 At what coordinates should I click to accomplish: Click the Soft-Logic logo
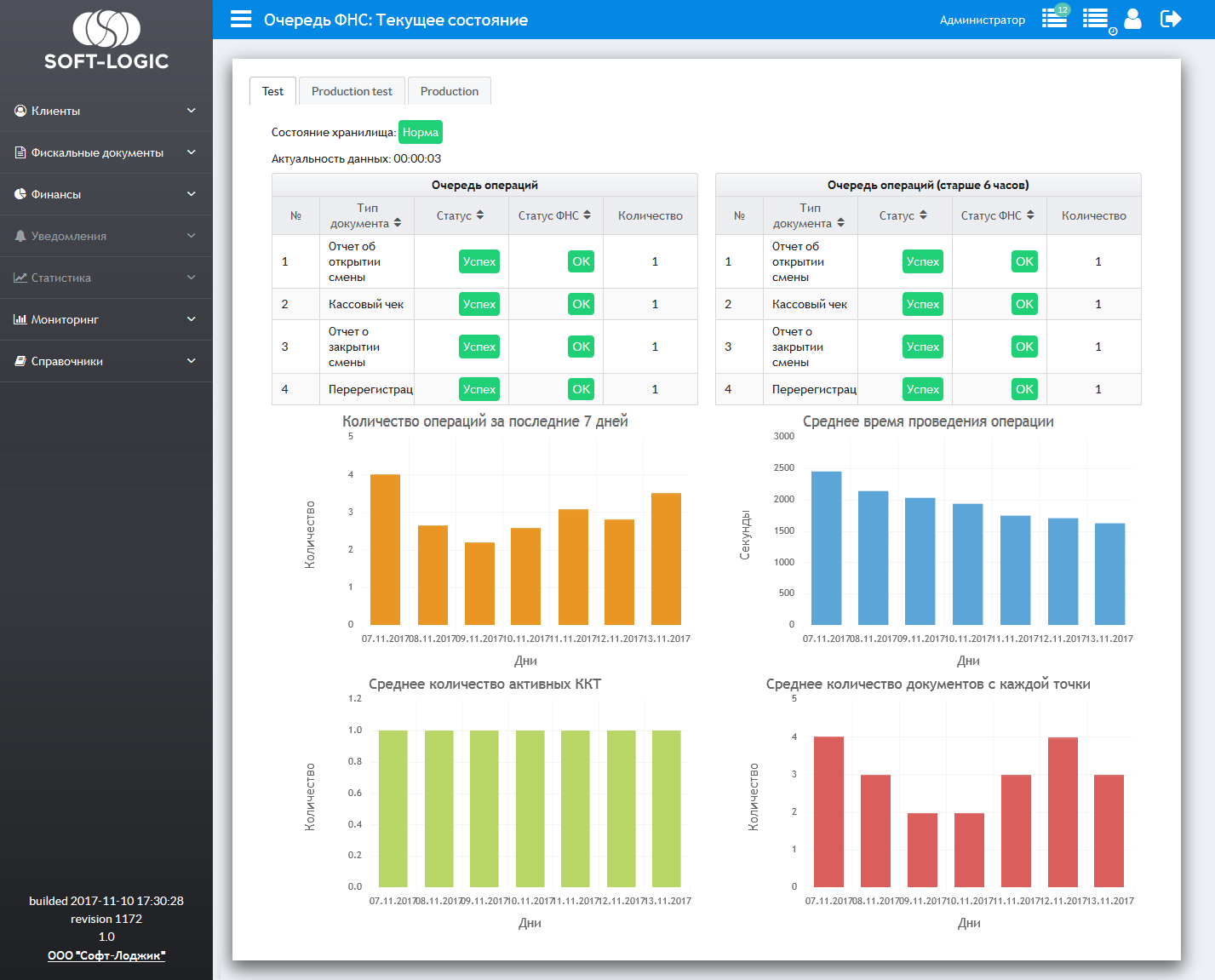(106, 40)
